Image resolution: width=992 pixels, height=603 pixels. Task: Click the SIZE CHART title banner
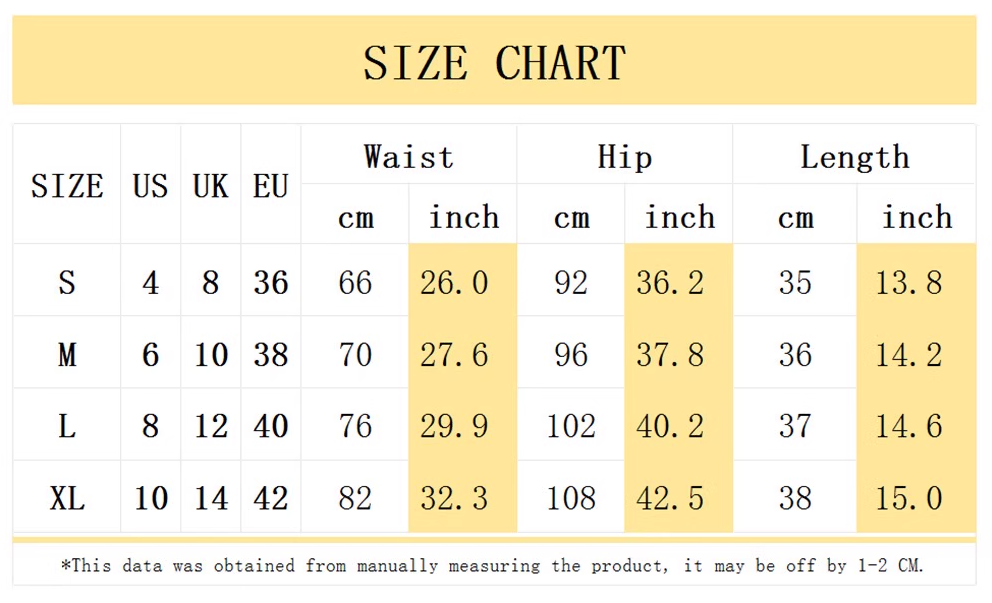(x=494, y=62)
